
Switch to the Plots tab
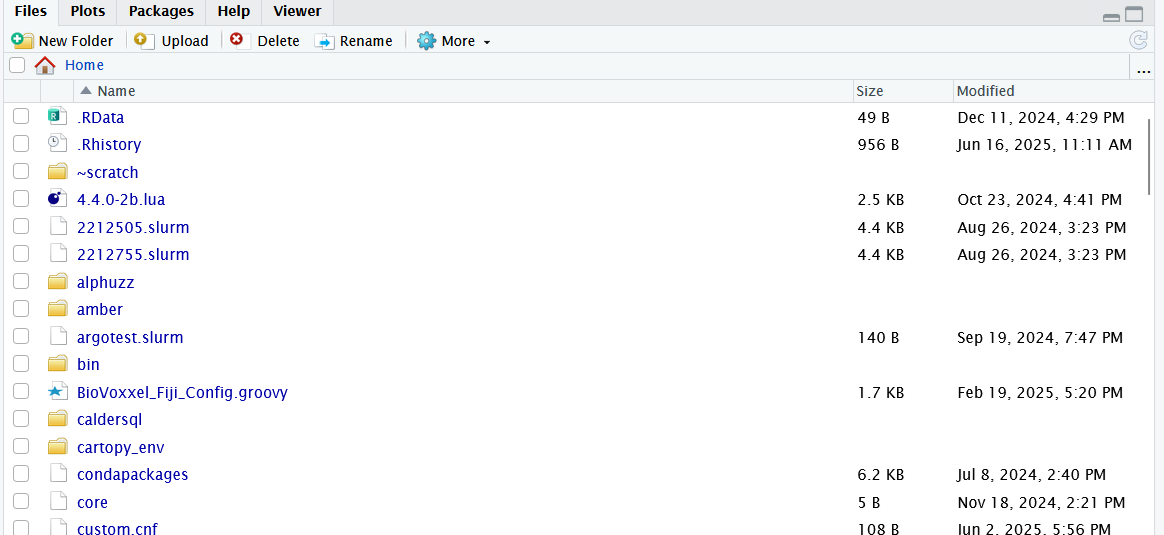[x=87, y=11]
